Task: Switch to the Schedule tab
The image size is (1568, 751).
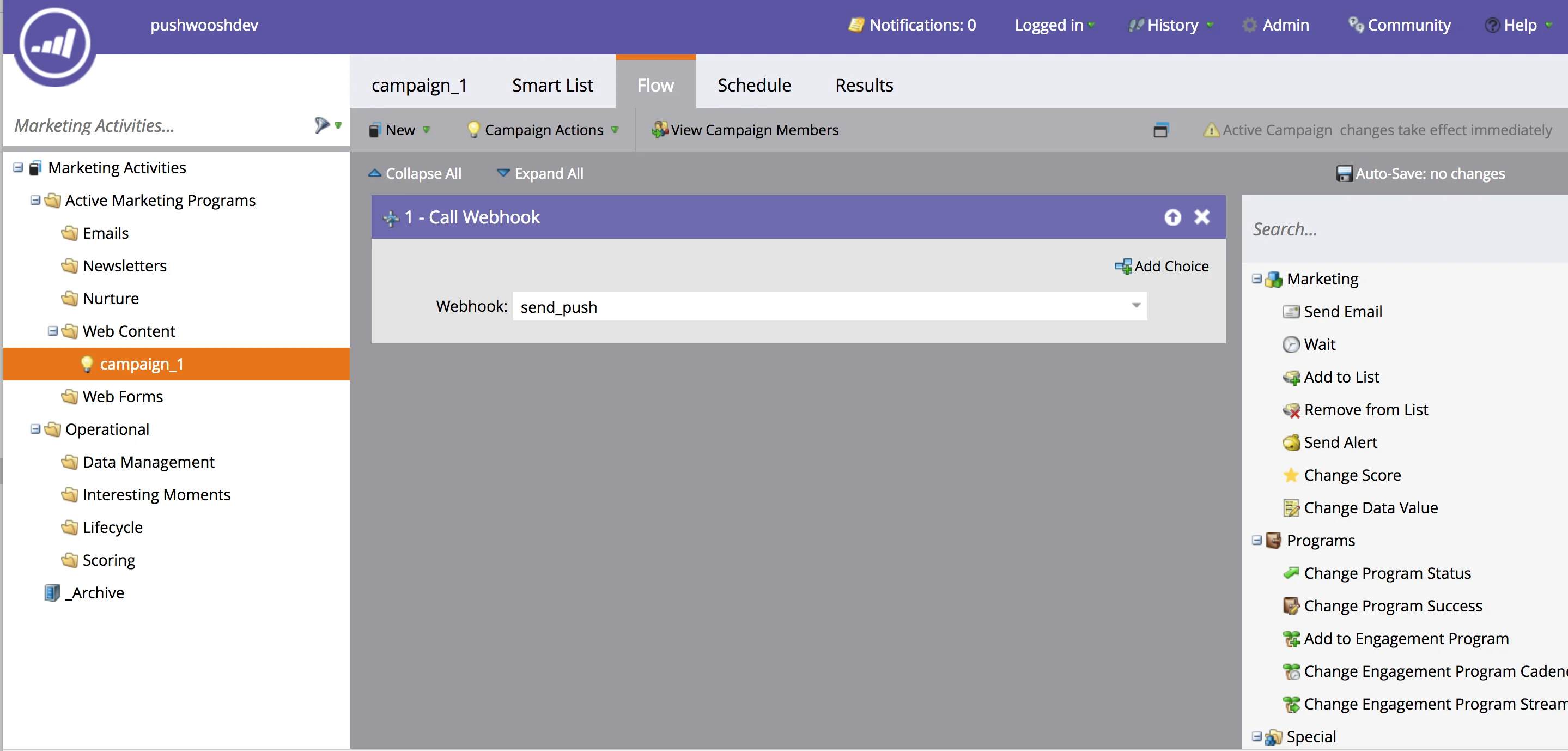Action: (x=753, y=85)
